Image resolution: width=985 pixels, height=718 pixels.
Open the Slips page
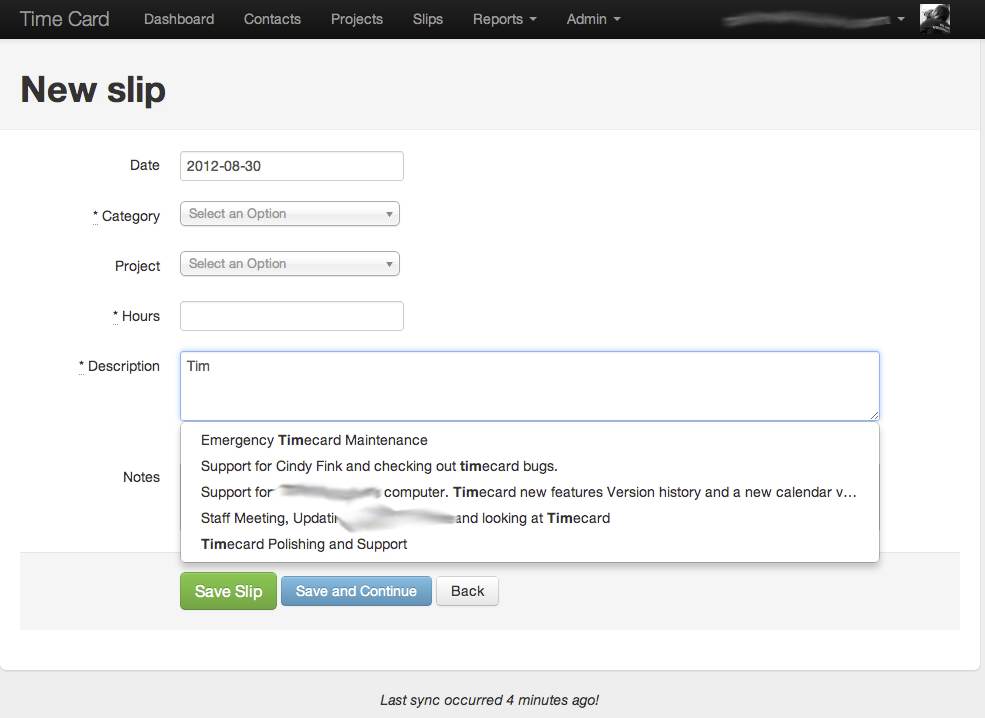click(x=428, y=19)
